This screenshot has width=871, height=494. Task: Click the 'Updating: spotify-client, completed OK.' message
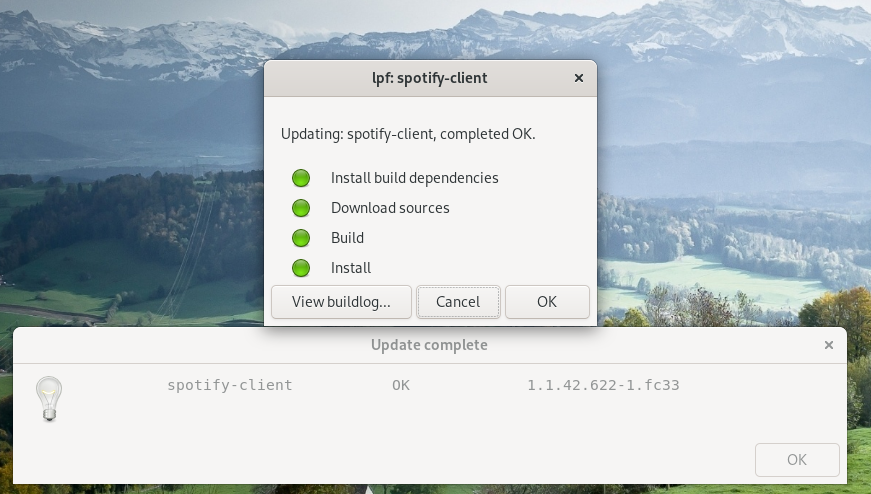tap(408, 133)
